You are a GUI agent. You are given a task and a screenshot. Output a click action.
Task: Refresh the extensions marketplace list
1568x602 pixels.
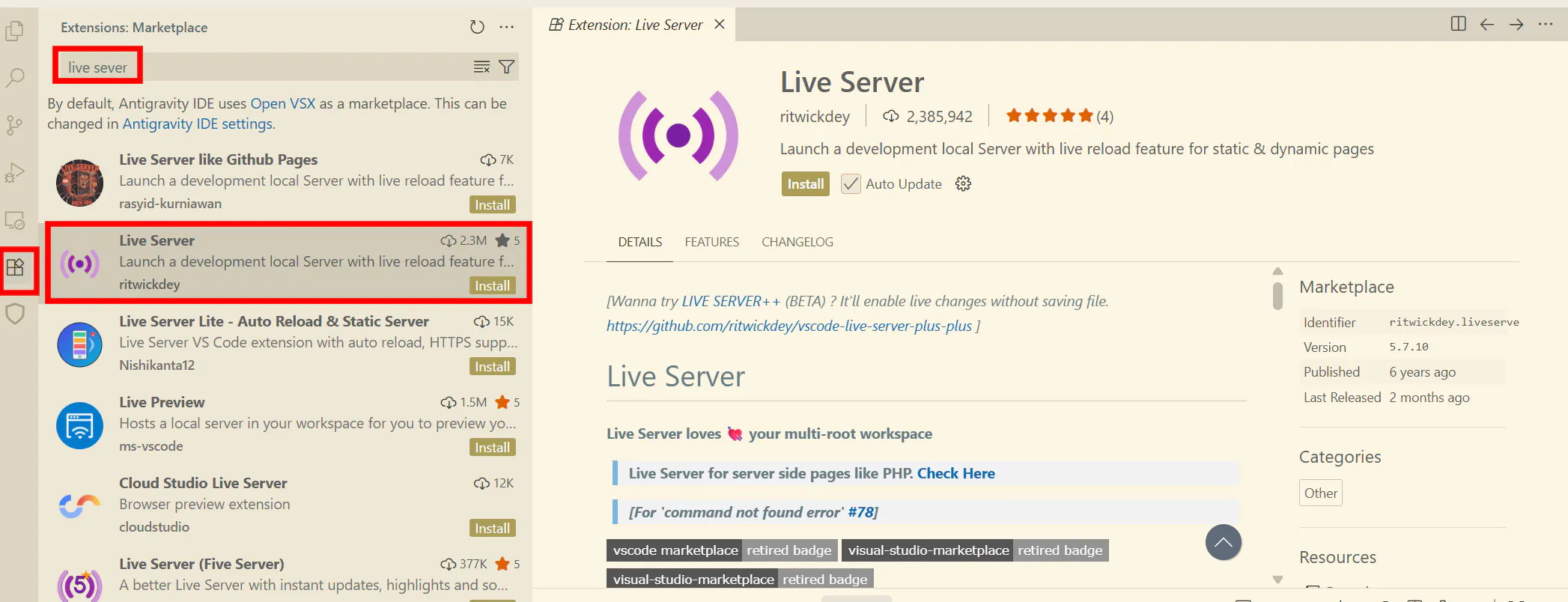coord(477,28)
